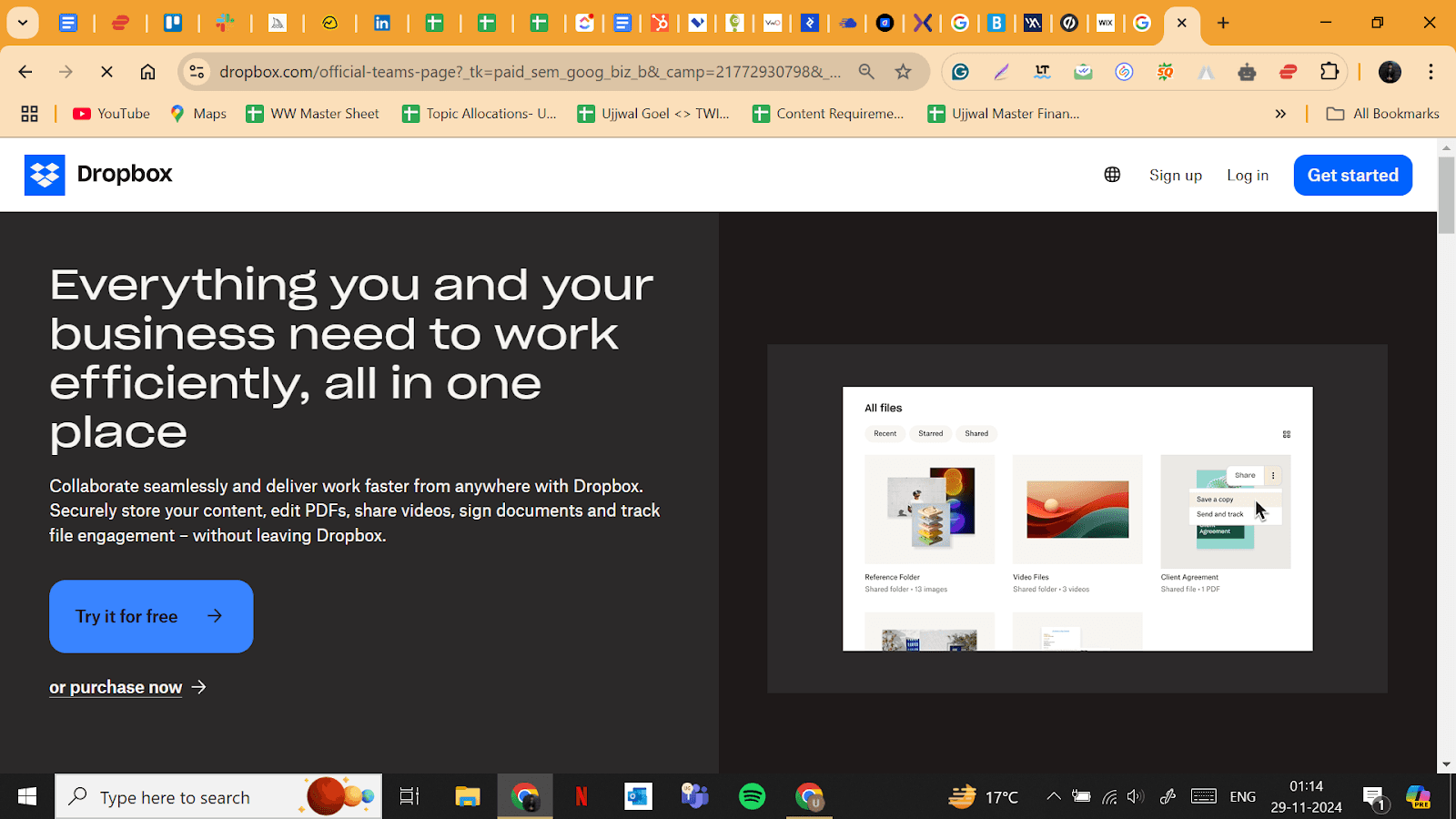The height and width of the screenshot is (819, 1456).
Task: Switch to the LinkedIn tab
Action: [382, 23]
